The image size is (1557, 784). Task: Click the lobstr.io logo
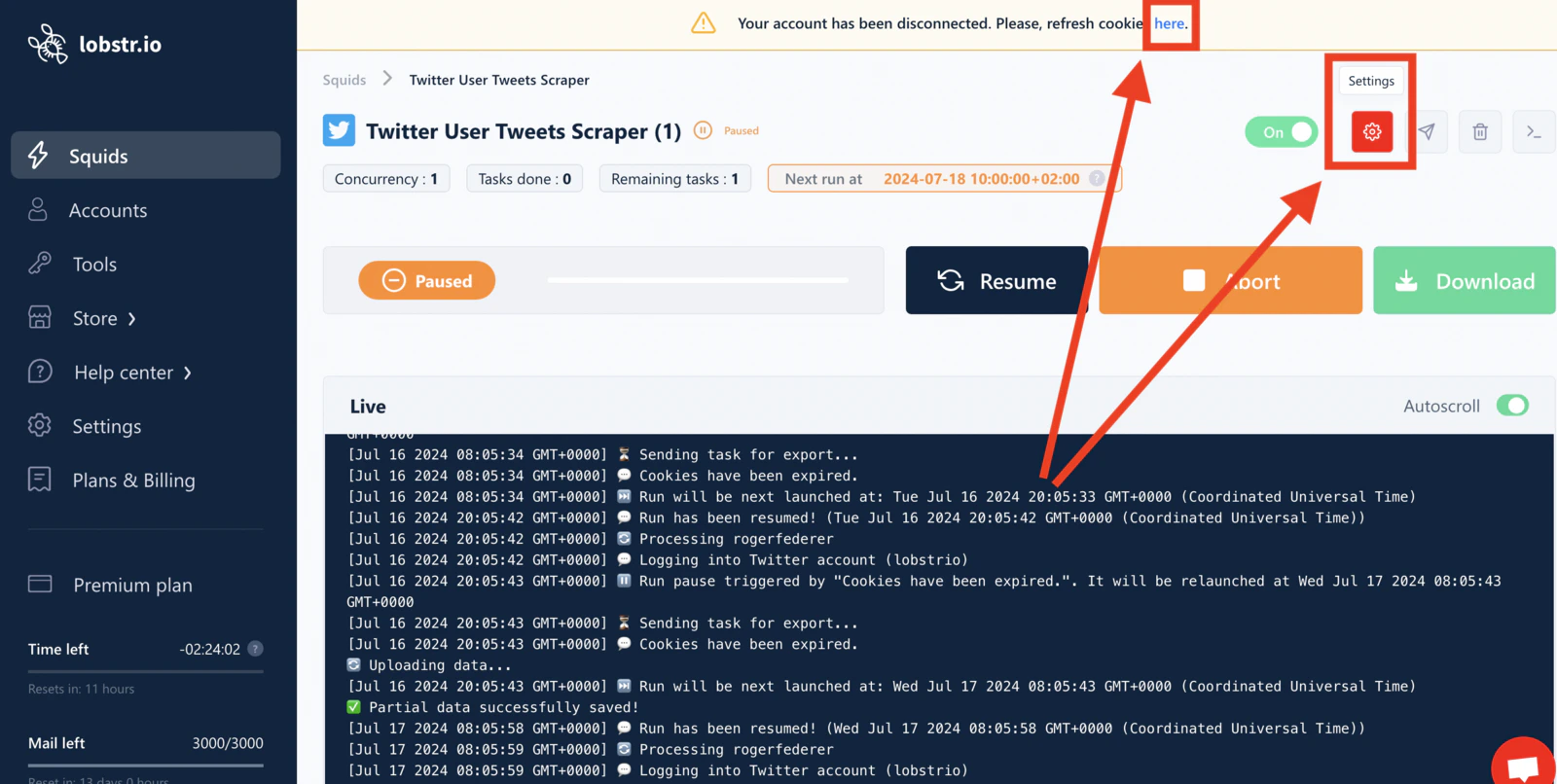point(94,44)
